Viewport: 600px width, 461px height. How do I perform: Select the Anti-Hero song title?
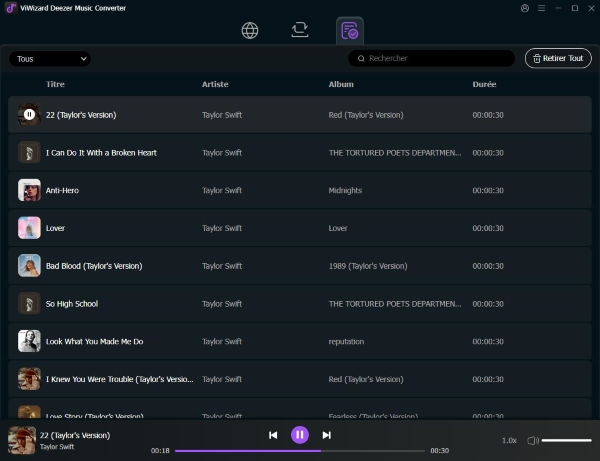(x=62, y=191)
